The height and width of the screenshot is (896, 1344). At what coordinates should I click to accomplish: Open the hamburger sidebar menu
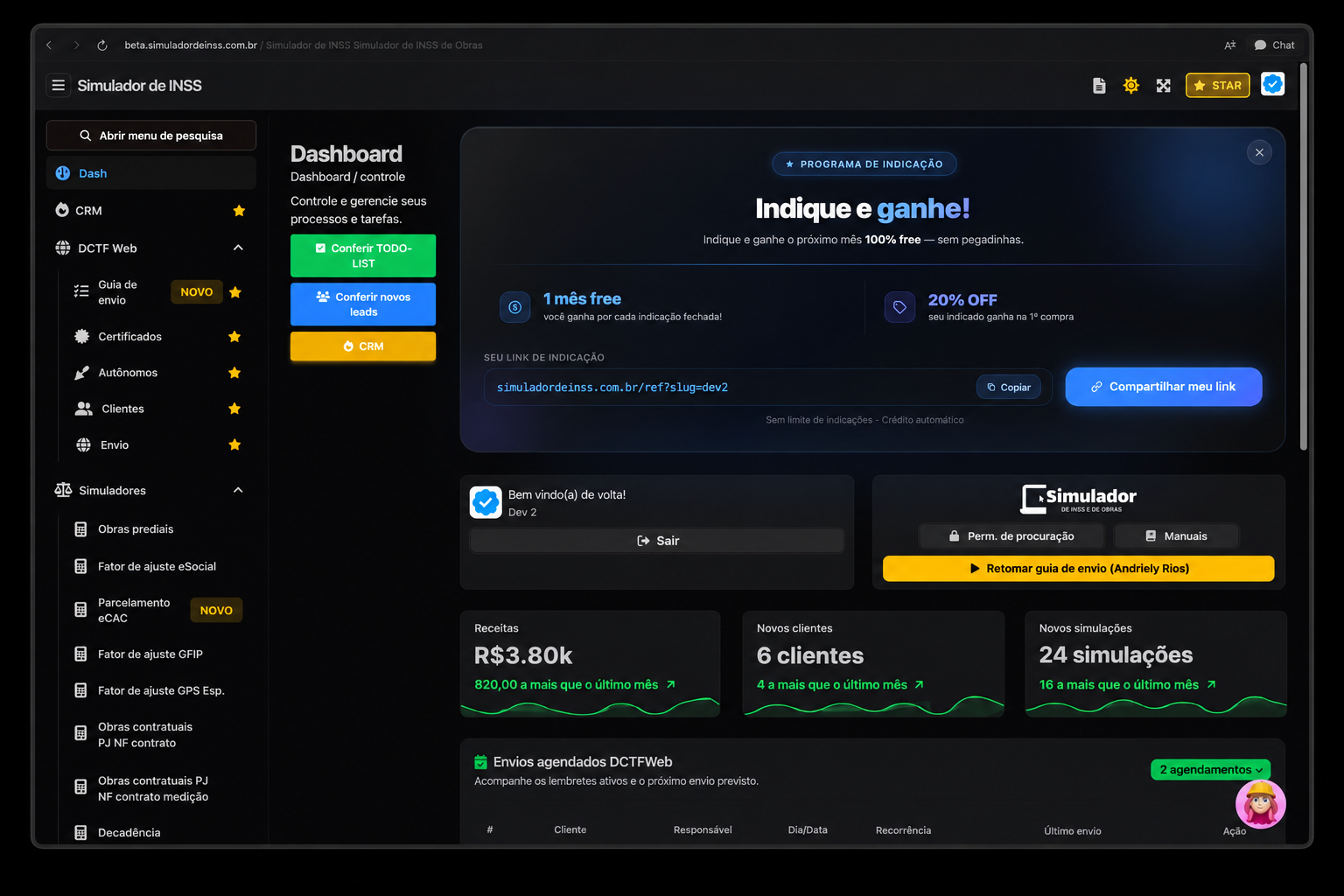click(59, 85)
